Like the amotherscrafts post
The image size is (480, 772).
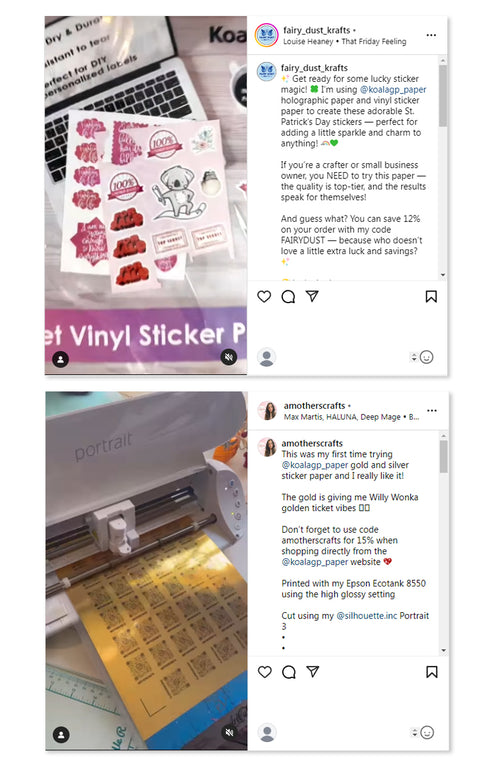(x=265, y=672)
